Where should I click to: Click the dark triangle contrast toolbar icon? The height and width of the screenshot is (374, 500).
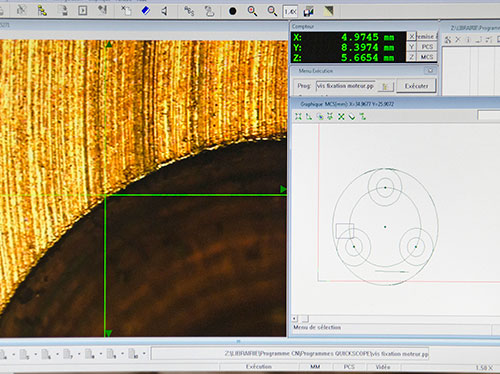pyautogui.click(x=328, y=11)
